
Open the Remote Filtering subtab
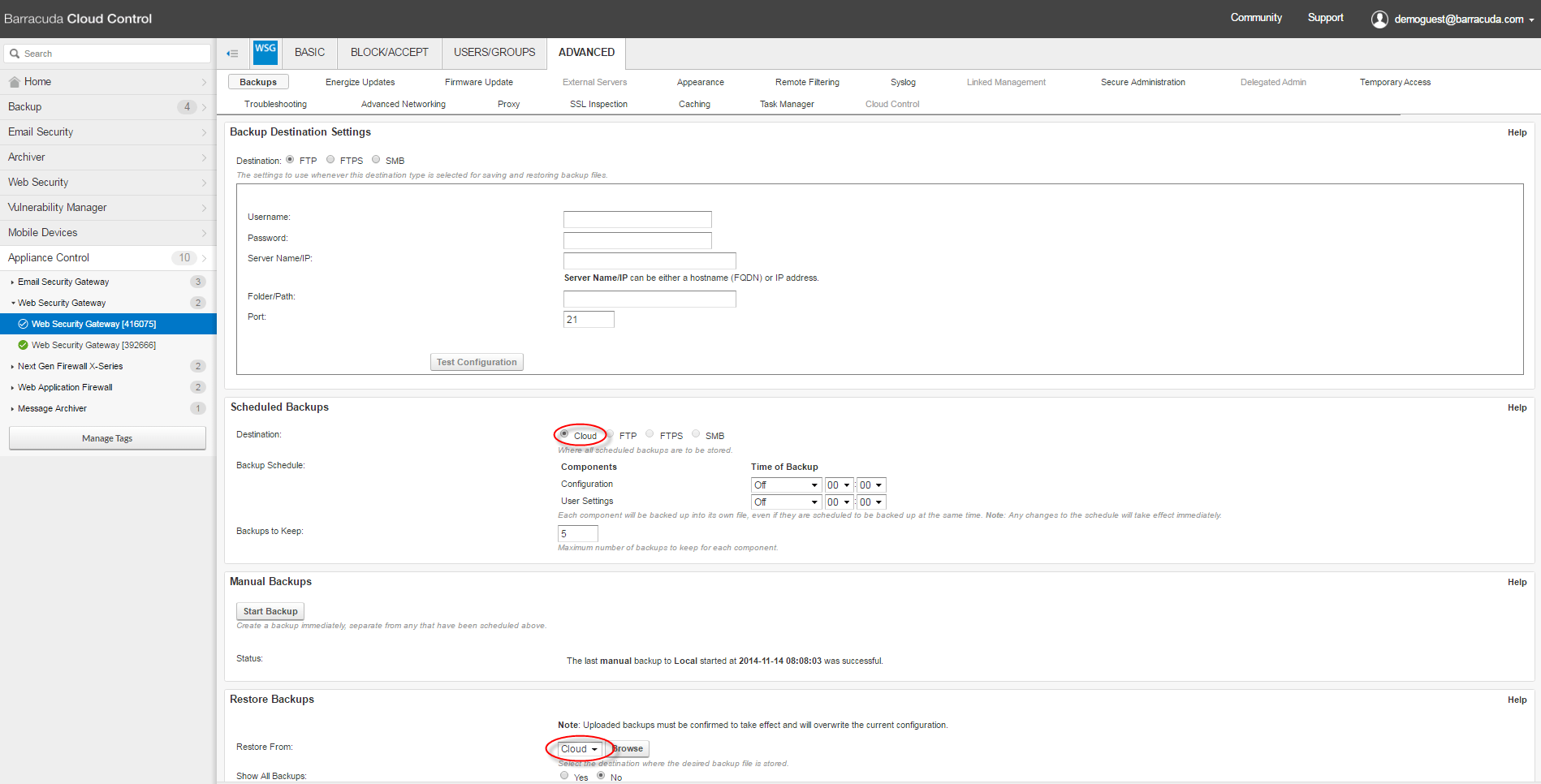point(807,82)
